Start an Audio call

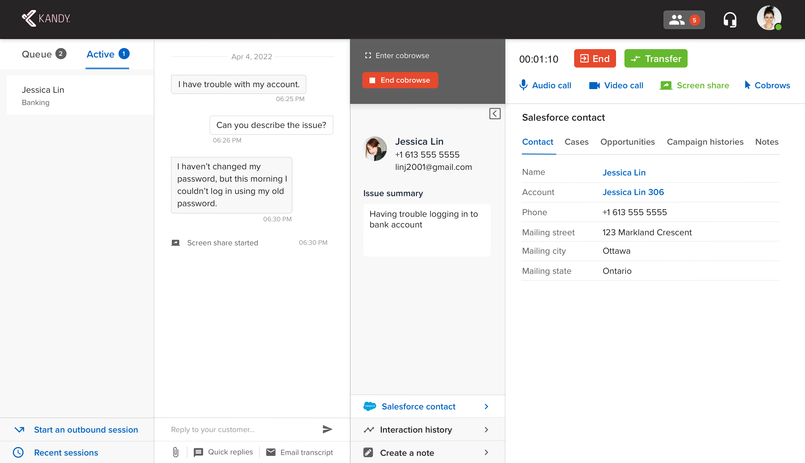(545, 85)
